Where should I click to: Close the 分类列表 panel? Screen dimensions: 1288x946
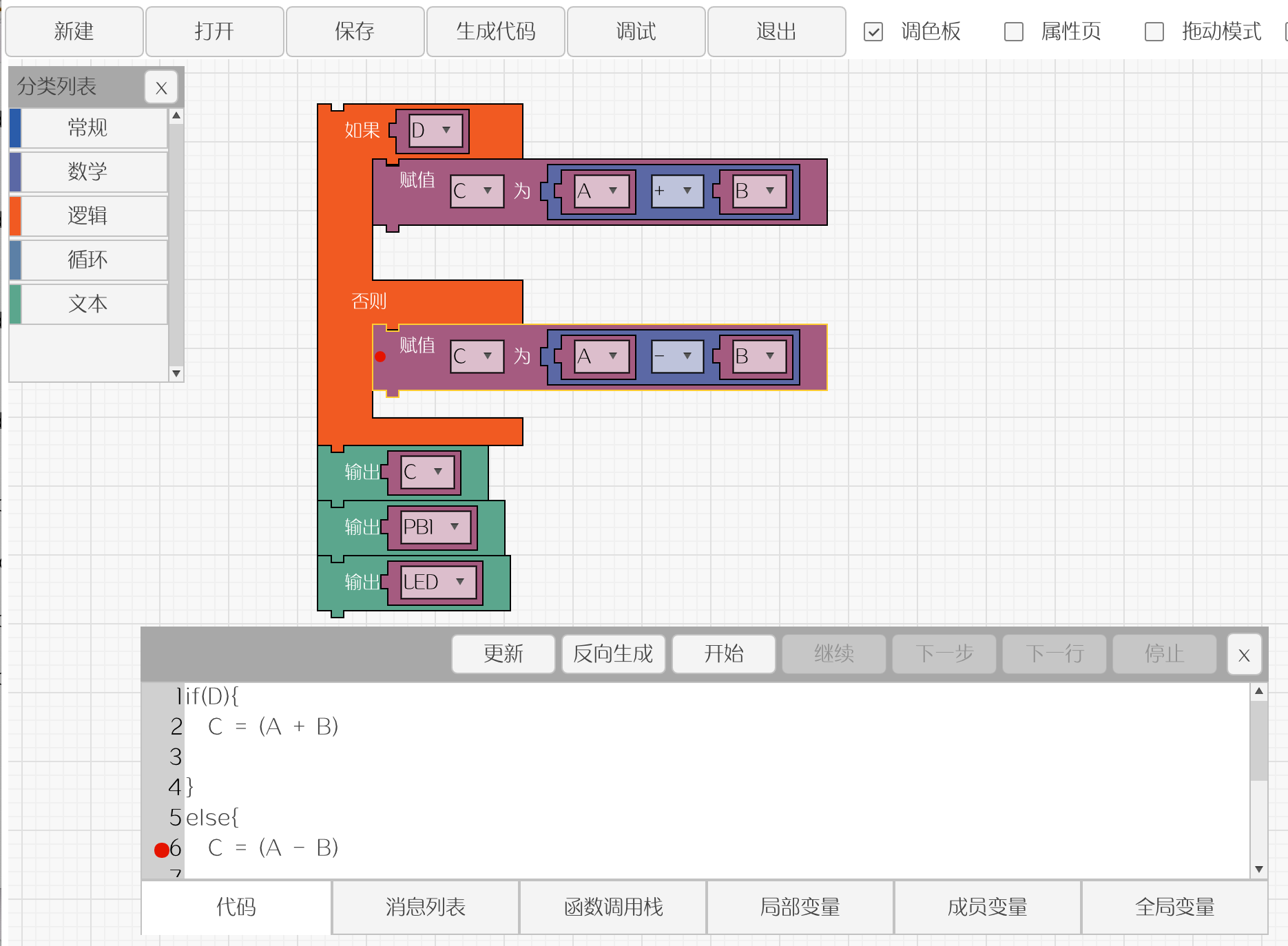click(x=161, y=87)
